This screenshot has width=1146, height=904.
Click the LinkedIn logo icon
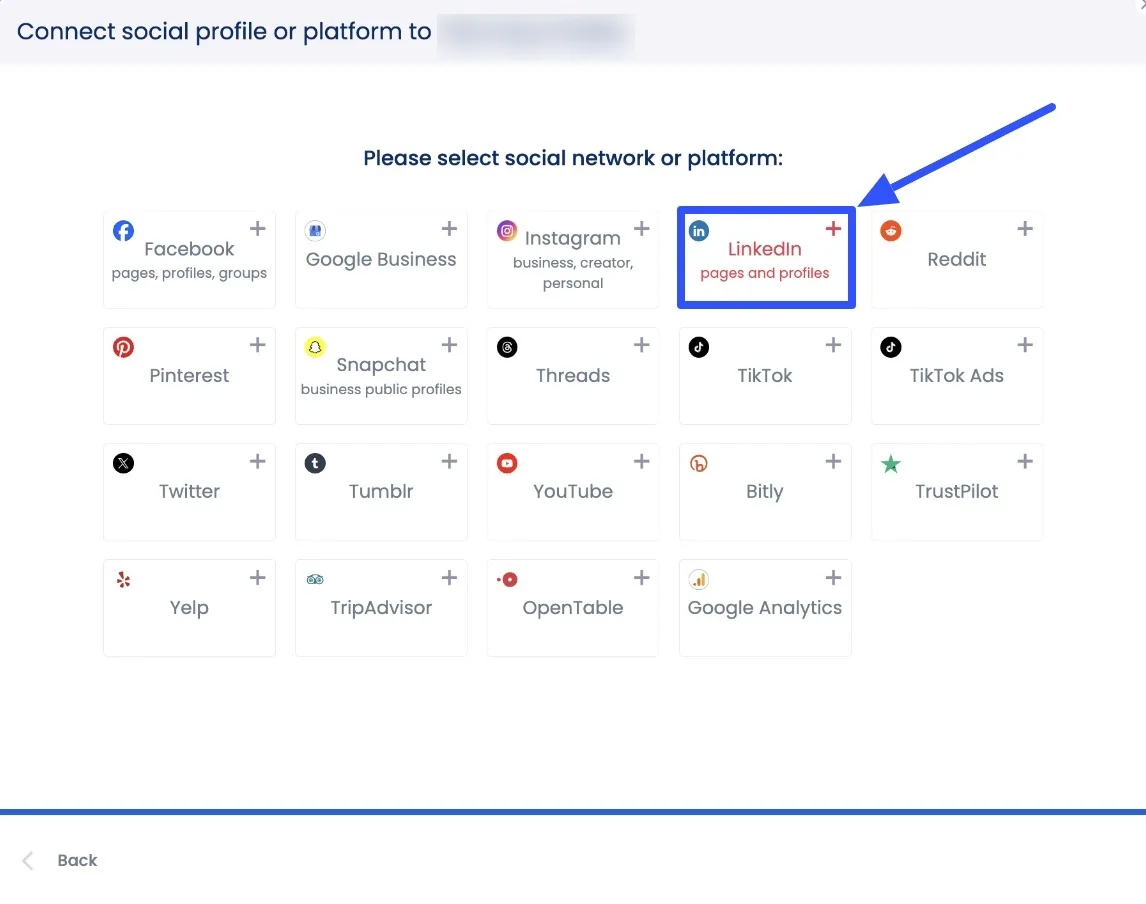point(699,231)
